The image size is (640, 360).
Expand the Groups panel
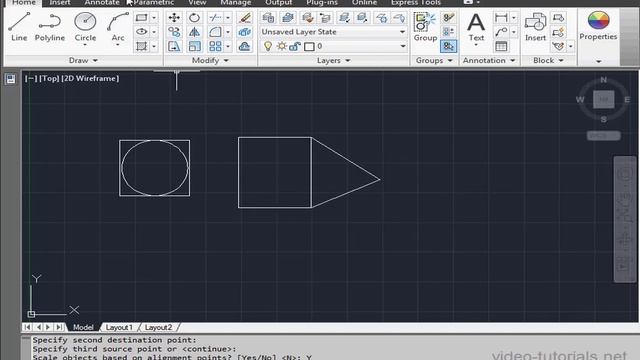(434, 60)
